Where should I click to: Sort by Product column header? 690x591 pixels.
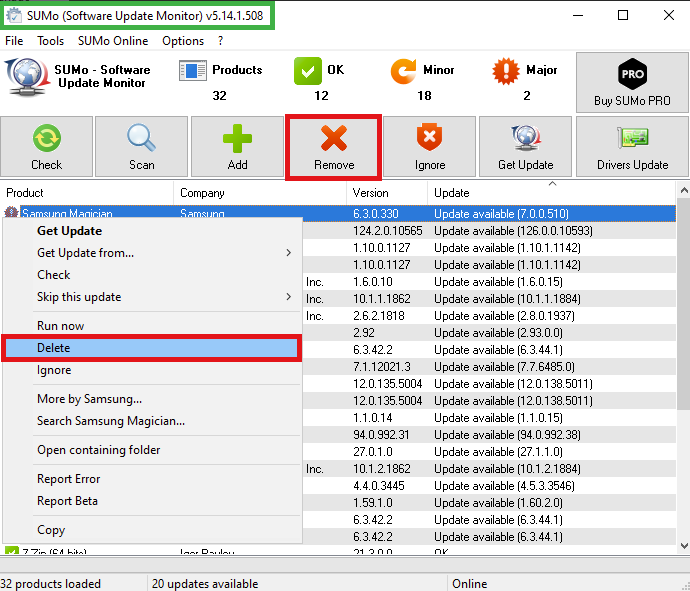click(87, 193)
